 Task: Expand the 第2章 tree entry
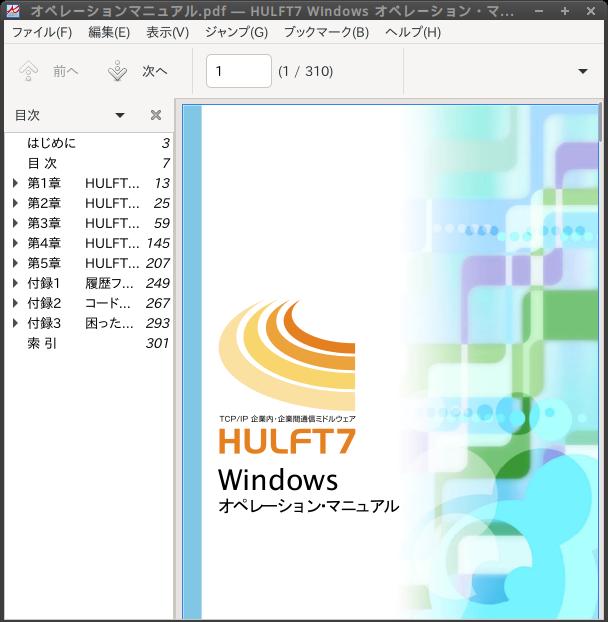click(x=15, y=203)
